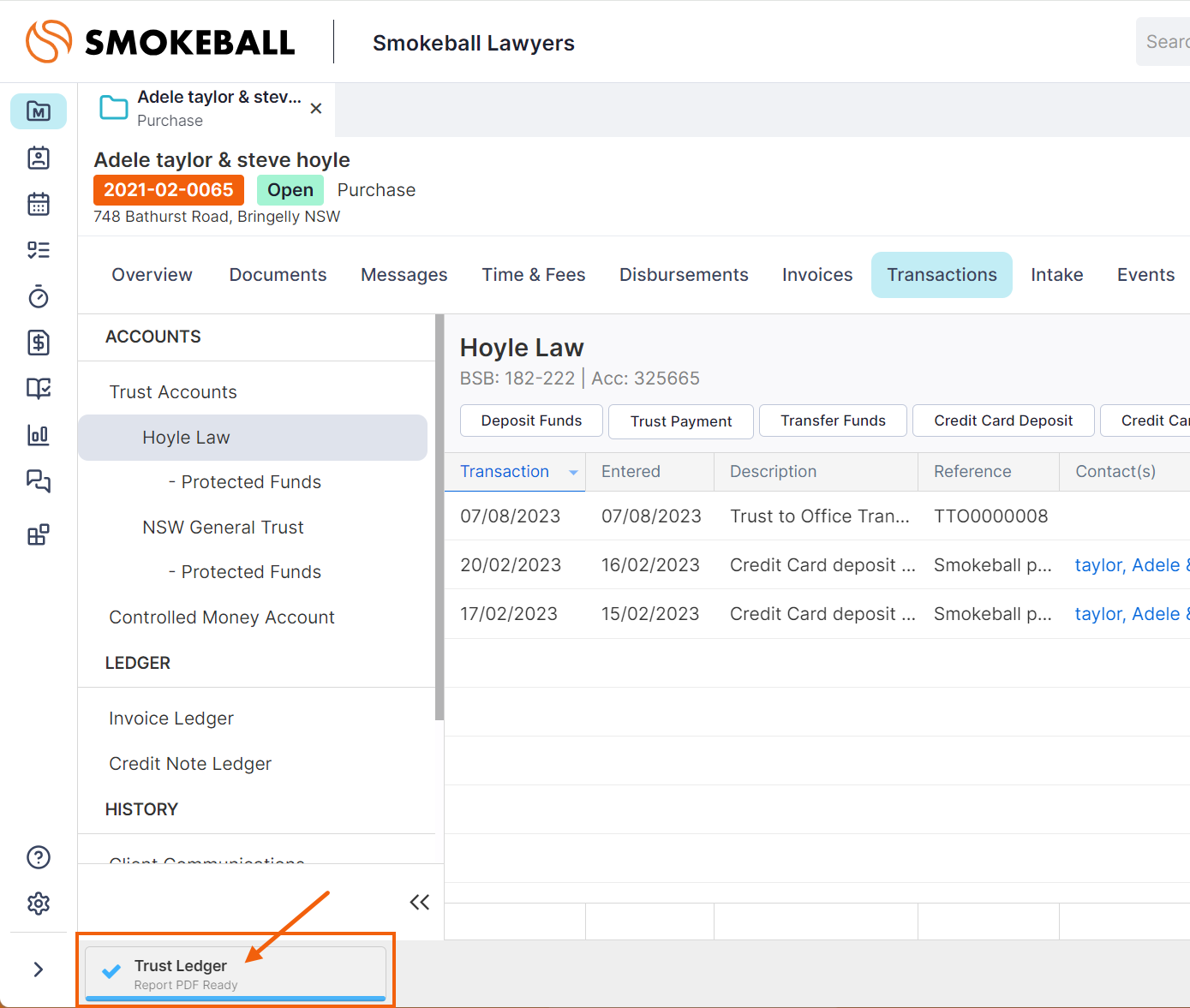Open the taylor, Adele link in 17/02/2023 row
Image resolution: width=1190 pixels, height=1008 pixels.
(1132, 614)
